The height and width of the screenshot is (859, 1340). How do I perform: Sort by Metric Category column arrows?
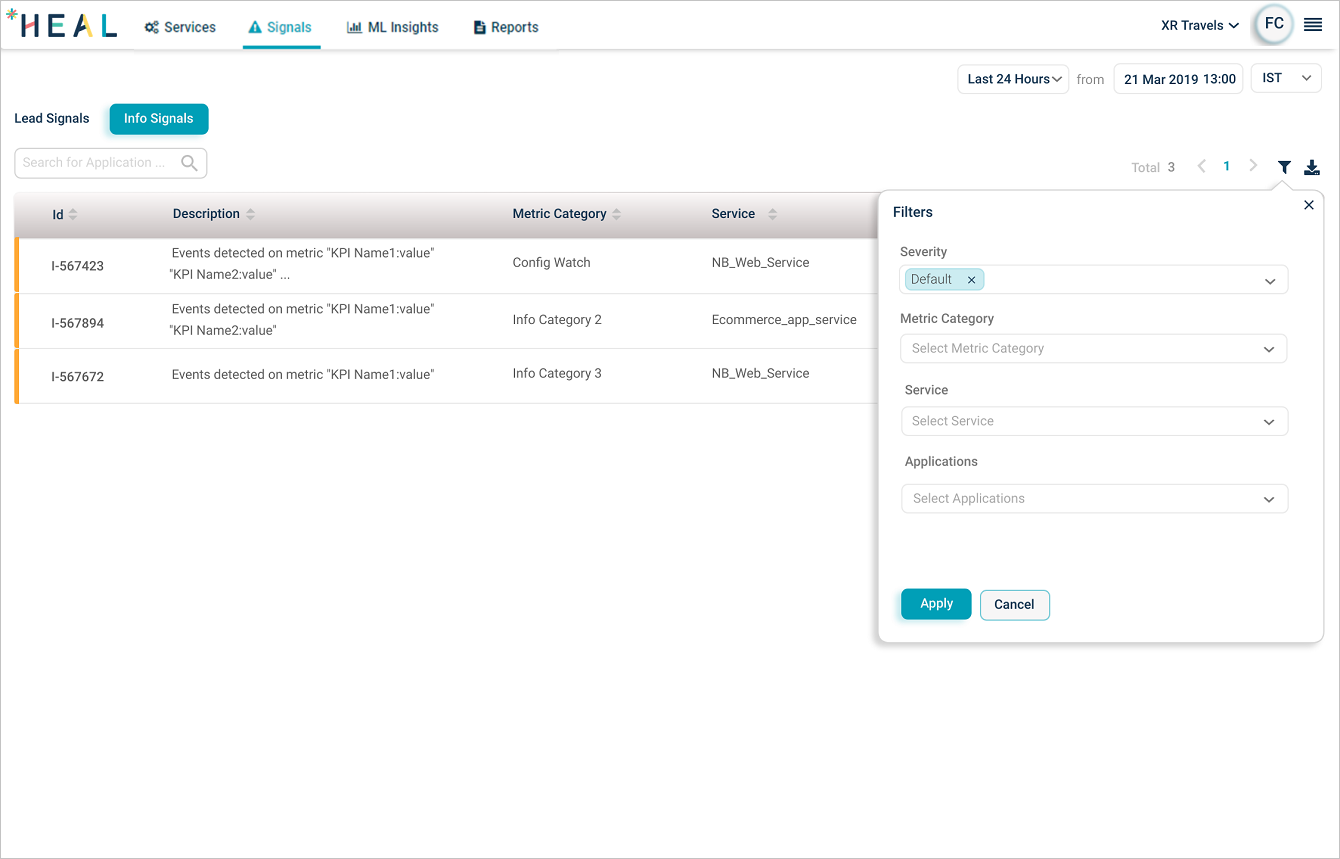point(617,214)
